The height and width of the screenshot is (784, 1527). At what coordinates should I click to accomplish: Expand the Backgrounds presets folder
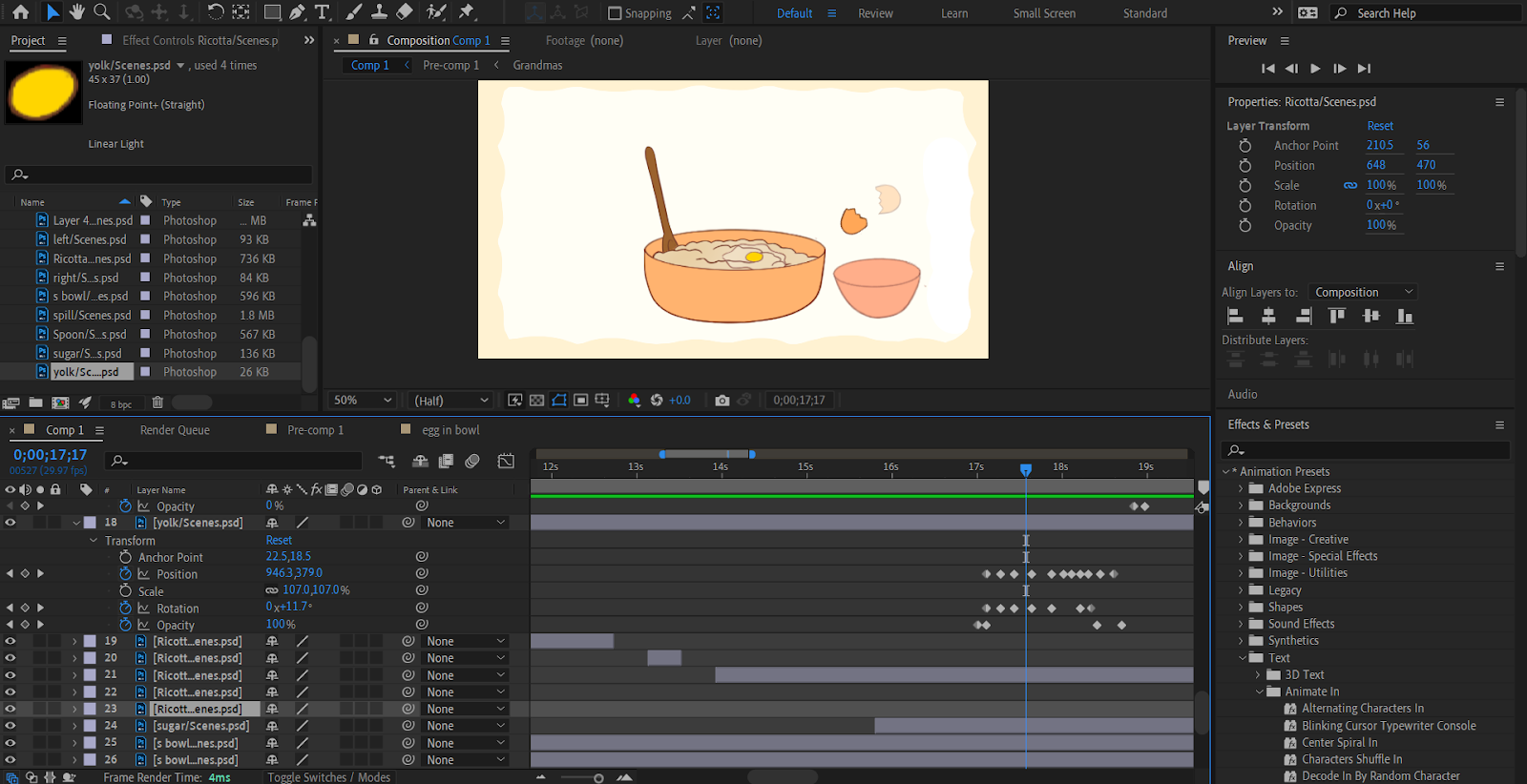click(1241, 505)
